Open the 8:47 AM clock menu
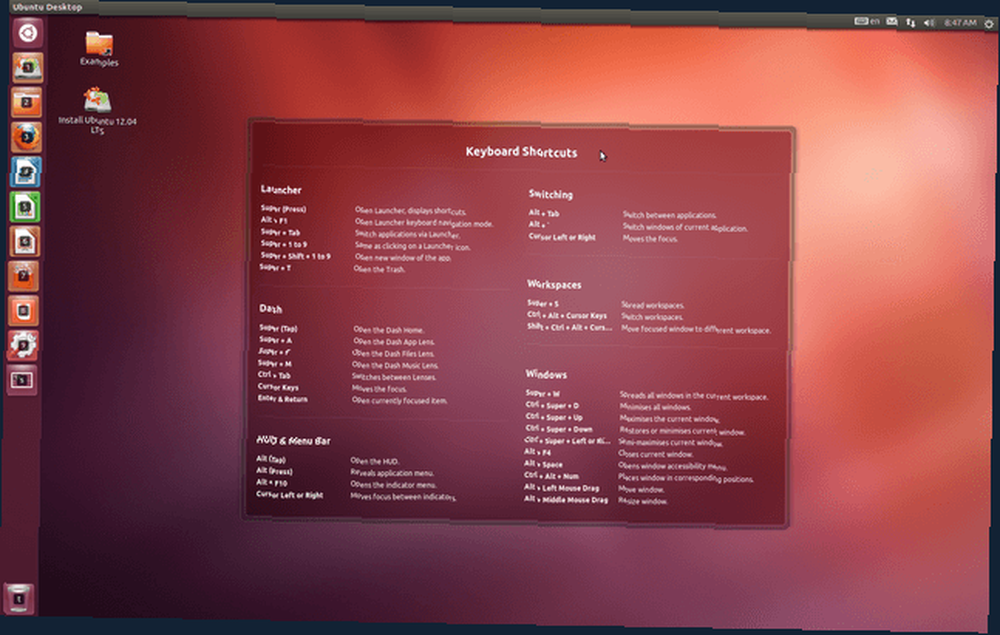 pos(960,23)
